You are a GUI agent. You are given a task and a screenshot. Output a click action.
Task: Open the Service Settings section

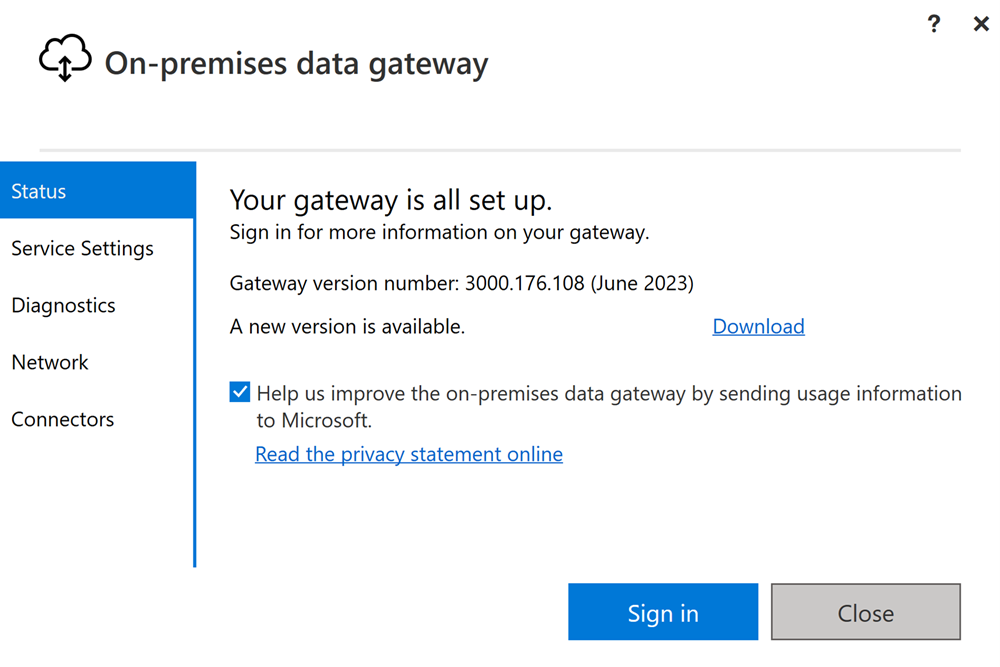98,248
